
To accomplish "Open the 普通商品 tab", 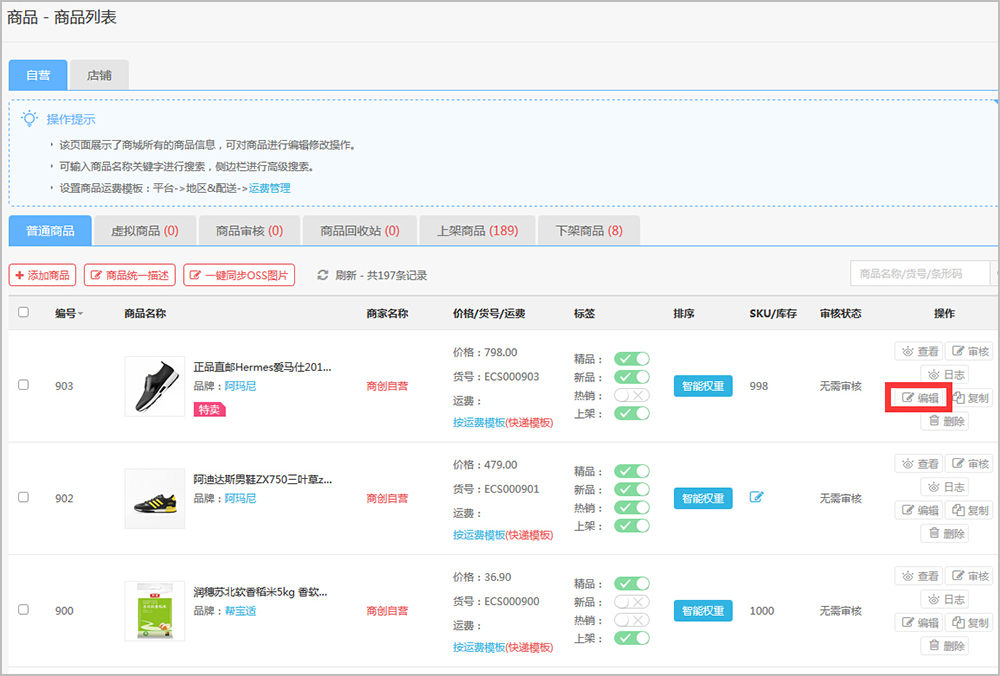I will tap(50, 231).
